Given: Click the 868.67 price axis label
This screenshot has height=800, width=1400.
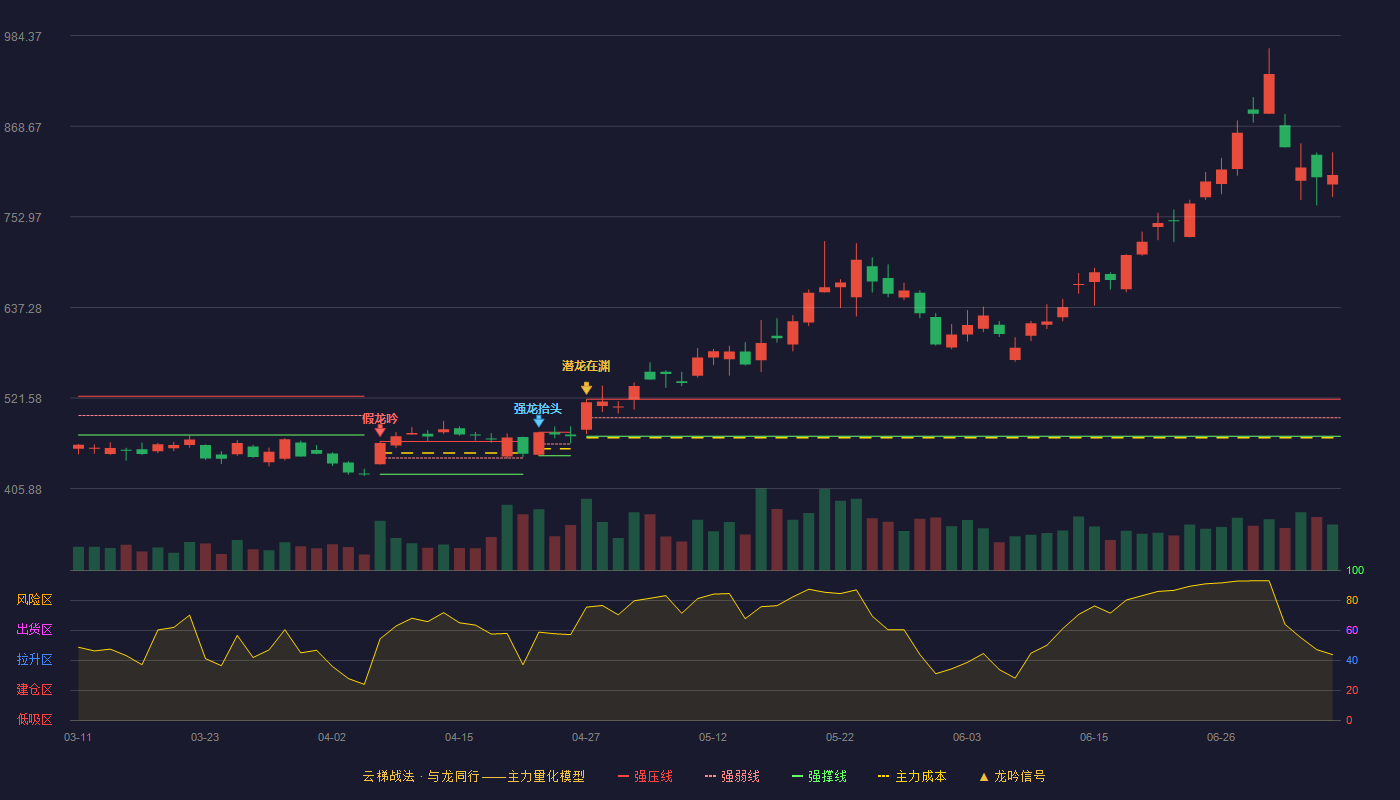Looking at the screenshot, I should [23, 128].
